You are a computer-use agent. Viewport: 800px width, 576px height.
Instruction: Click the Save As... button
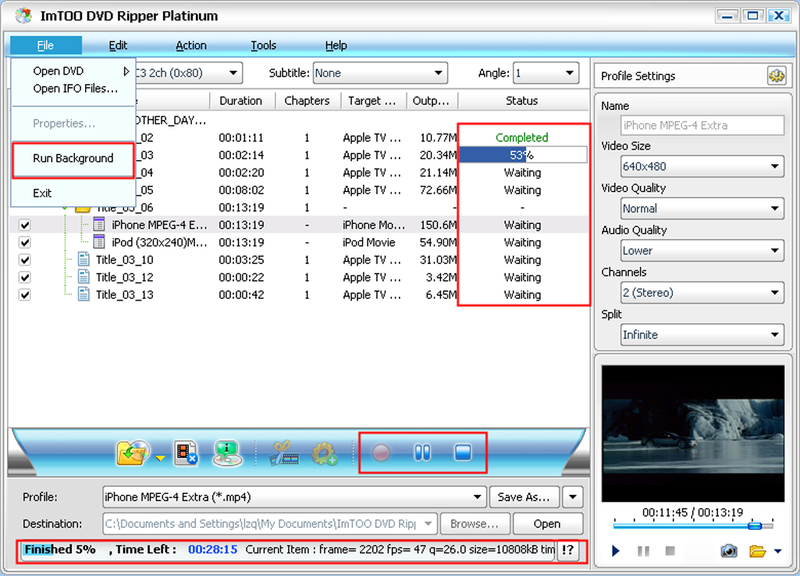tap(524, 496)
